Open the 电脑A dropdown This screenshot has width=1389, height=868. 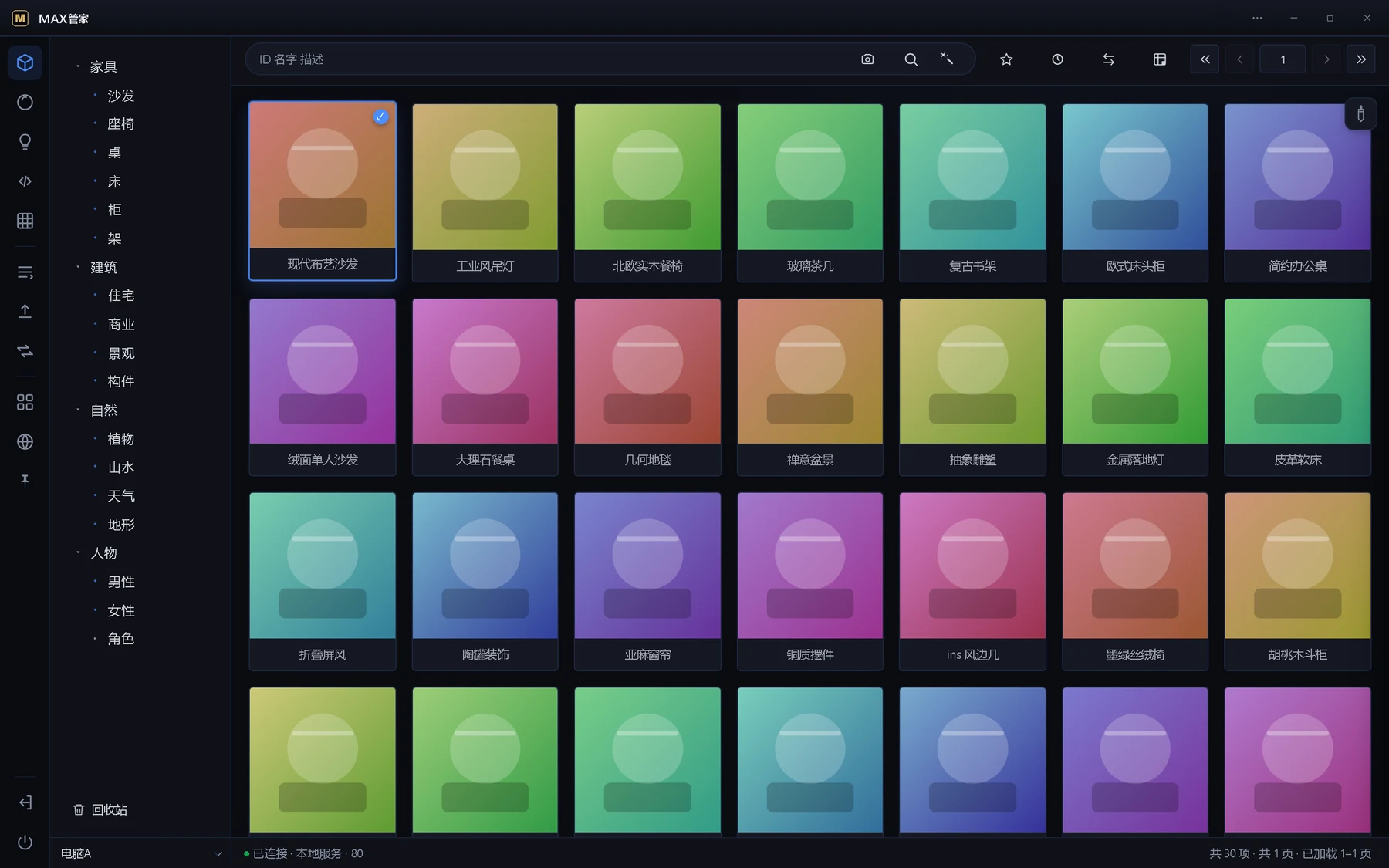click(x=140, y=853)
